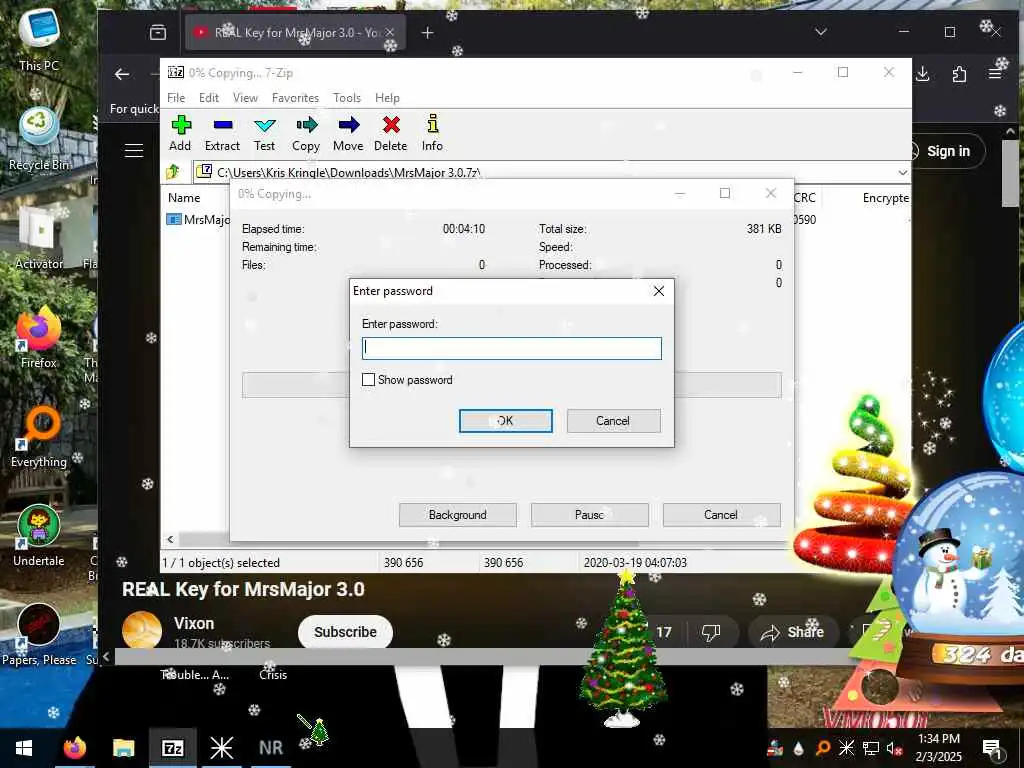Open the Papers, Please desktop shortcut
The width and height of the screenshot is (1024, 768).
point(39,635)
